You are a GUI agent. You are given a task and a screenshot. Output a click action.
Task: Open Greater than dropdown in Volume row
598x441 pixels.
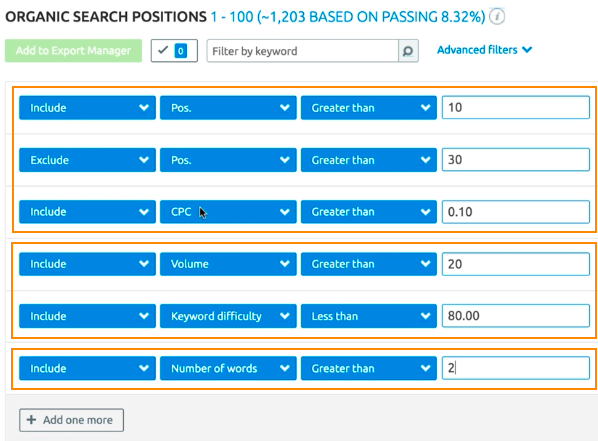[369, 264]
